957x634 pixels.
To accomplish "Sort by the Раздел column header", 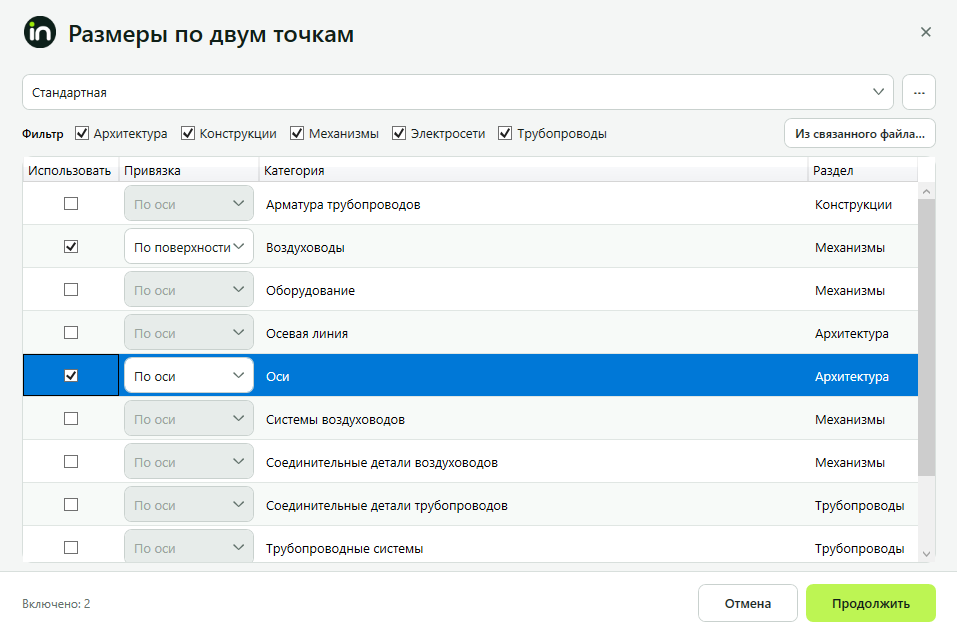I will [863, 170].
